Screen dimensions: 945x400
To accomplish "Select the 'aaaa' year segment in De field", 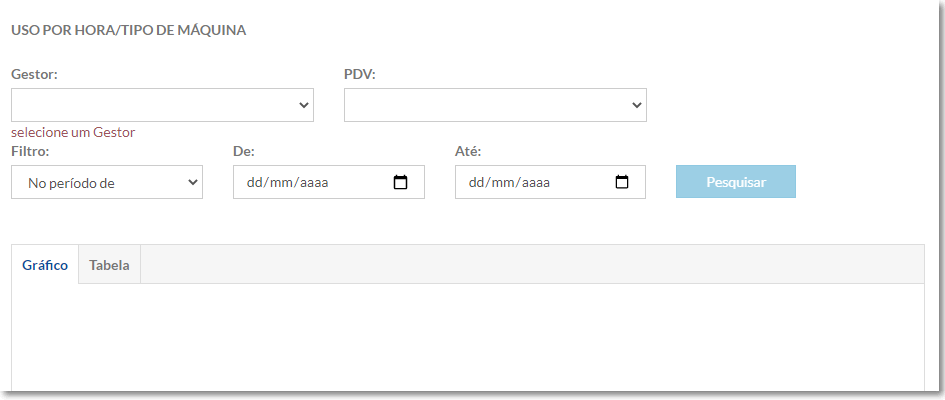I will coord(315,183).
